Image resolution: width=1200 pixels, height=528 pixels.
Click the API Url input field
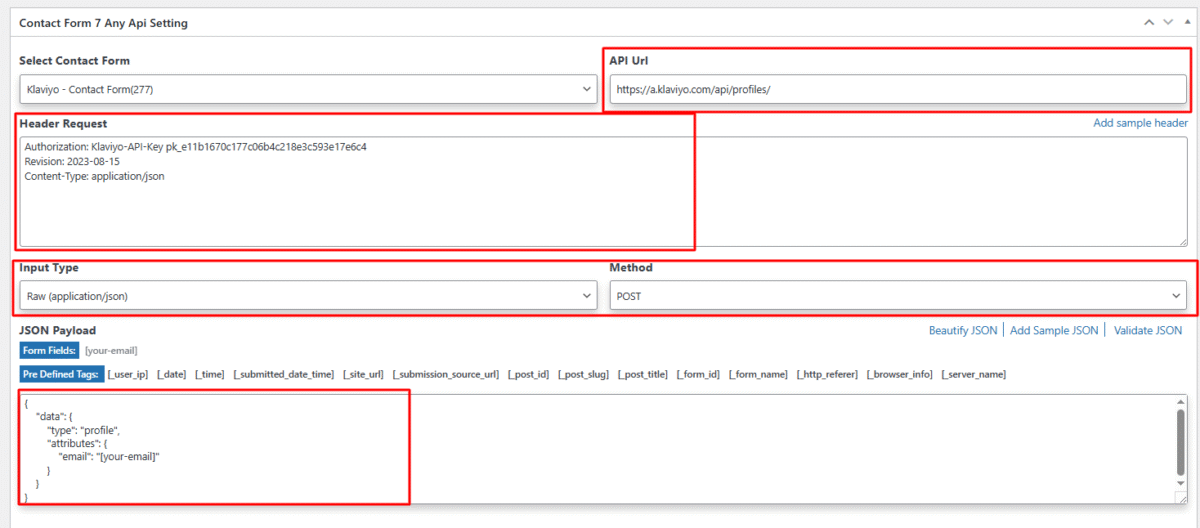(897, 89)
